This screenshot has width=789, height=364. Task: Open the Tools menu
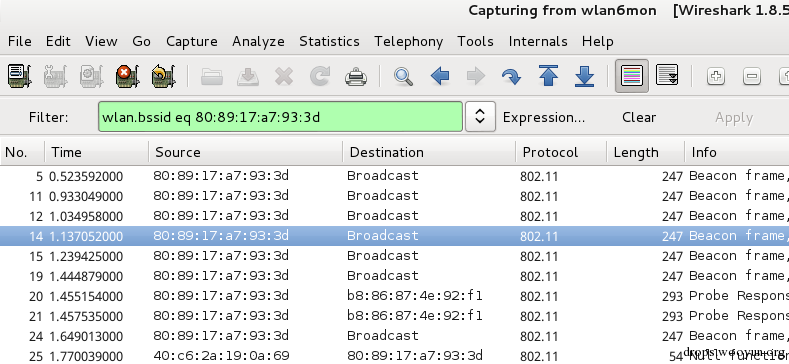(475, 41)
